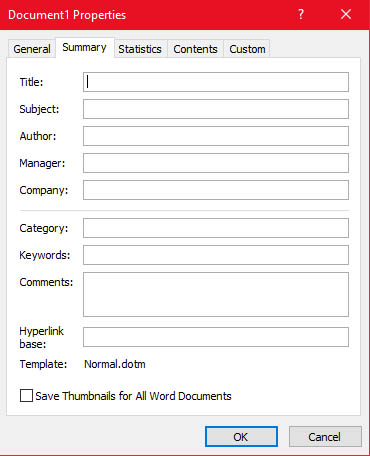Select the Manager text box
The width and height of the screenshot is (370, 456).
(x=216, y=163)
